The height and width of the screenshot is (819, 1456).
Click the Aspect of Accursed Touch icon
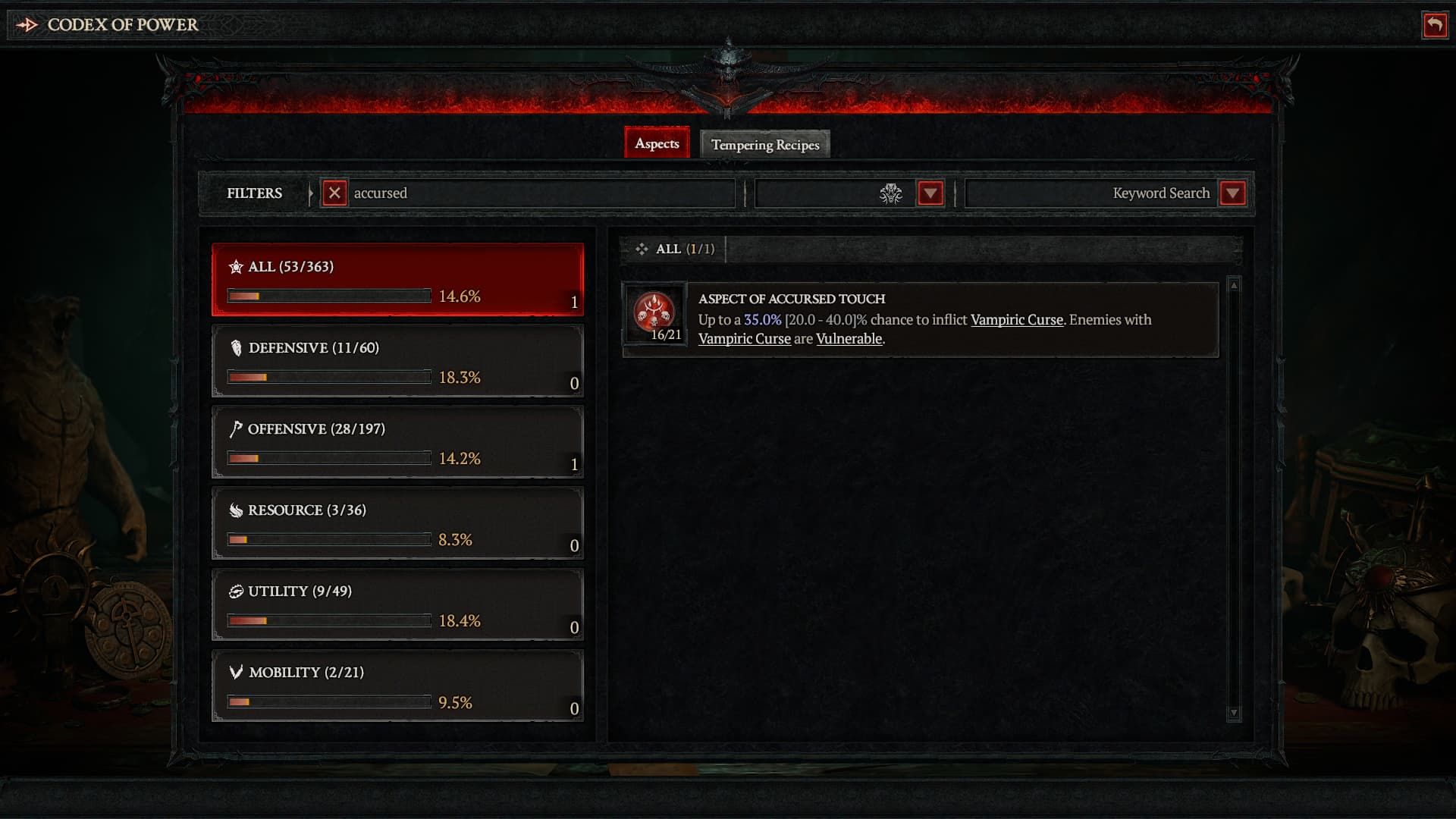tap(655, 314)
